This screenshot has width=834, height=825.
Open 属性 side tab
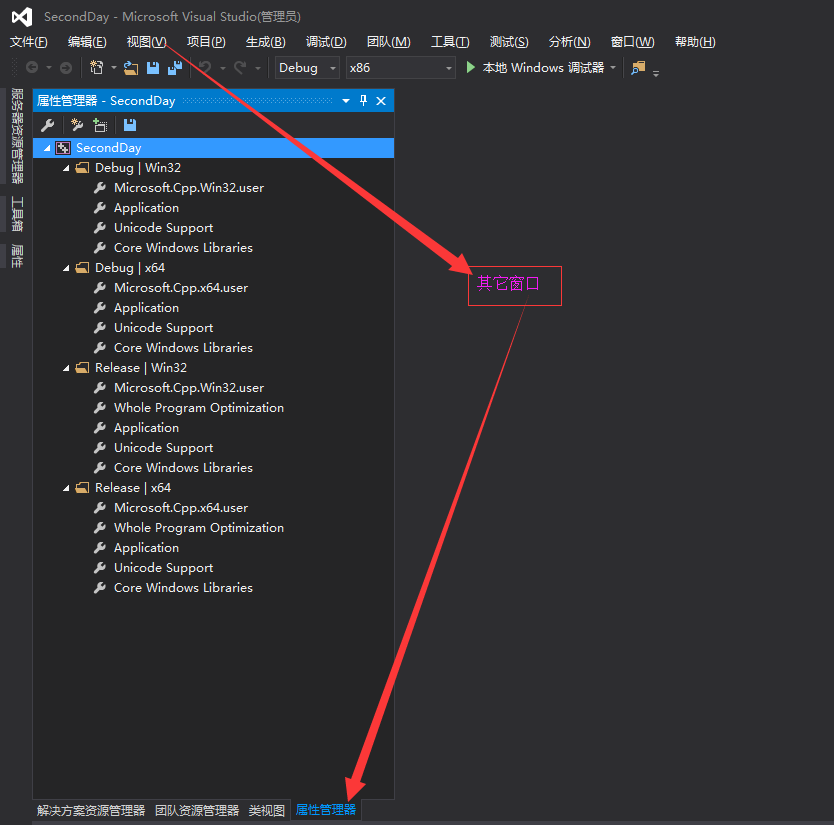coord(18,256)
